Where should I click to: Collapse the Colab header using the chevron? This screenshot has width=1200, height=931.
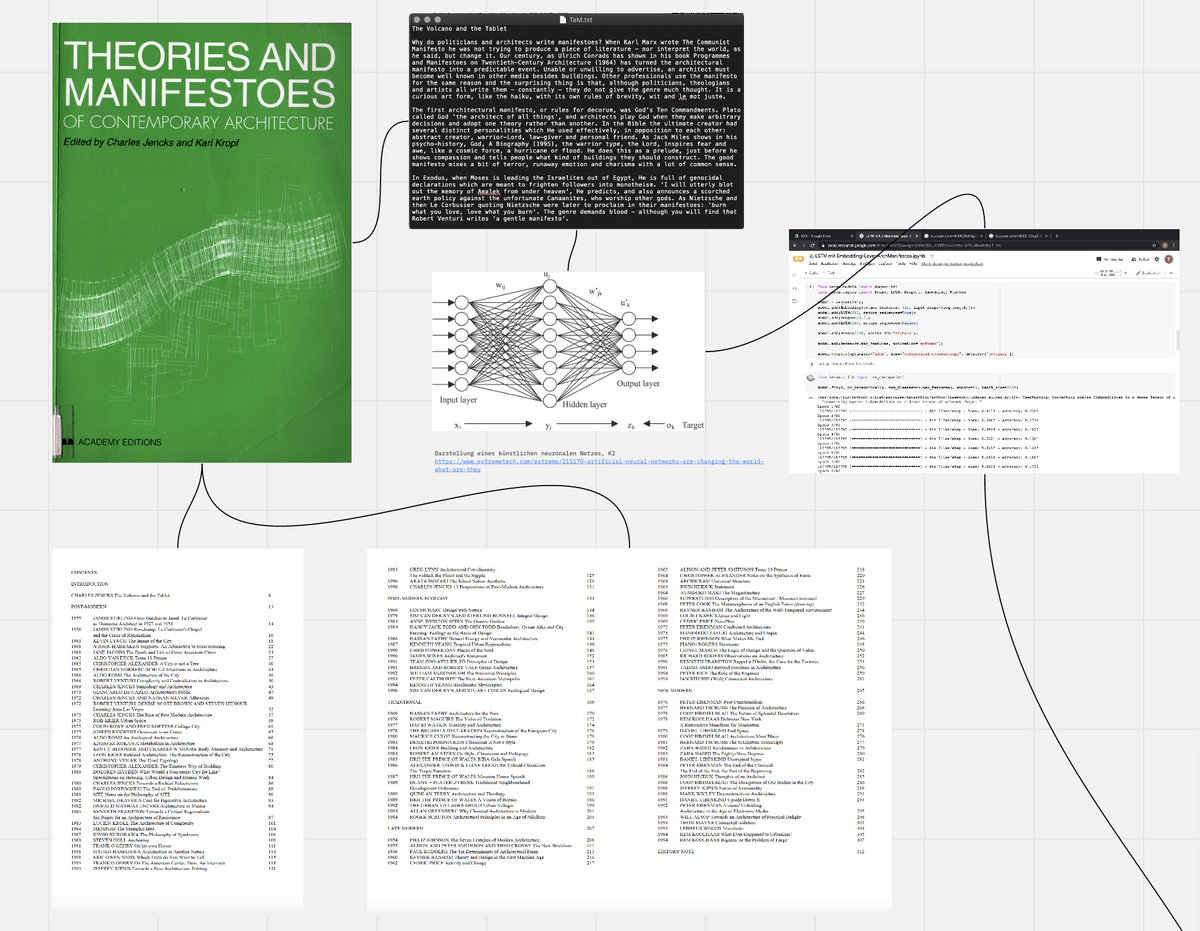point(1171,271)
